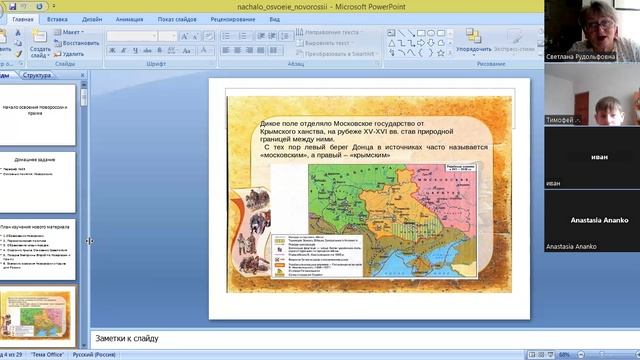Select the План изучения нового материала thumbnail

pos(38,249)
